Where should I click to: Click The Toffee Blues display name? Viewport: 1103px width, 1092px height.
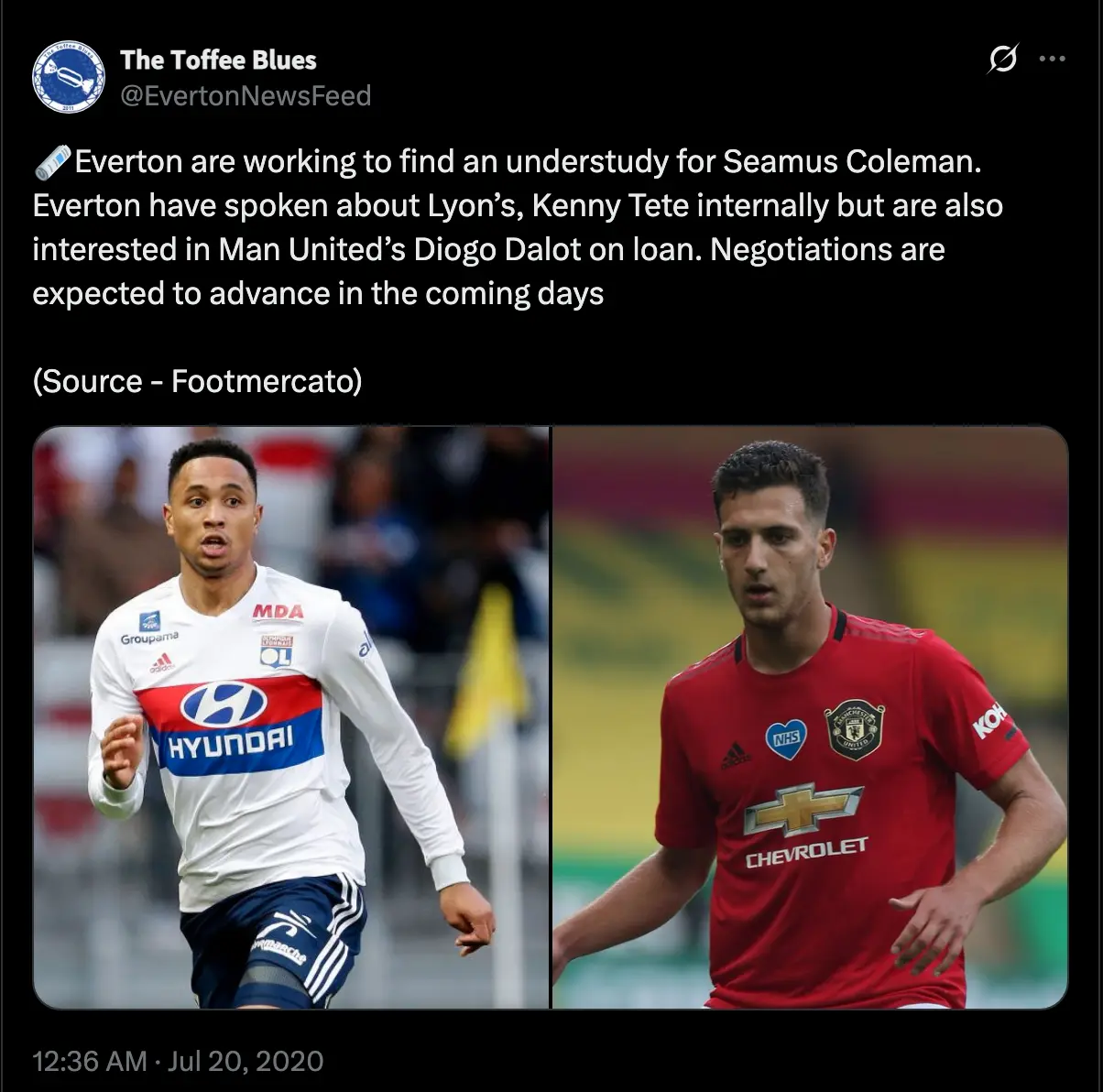click(x=218, y=60)
